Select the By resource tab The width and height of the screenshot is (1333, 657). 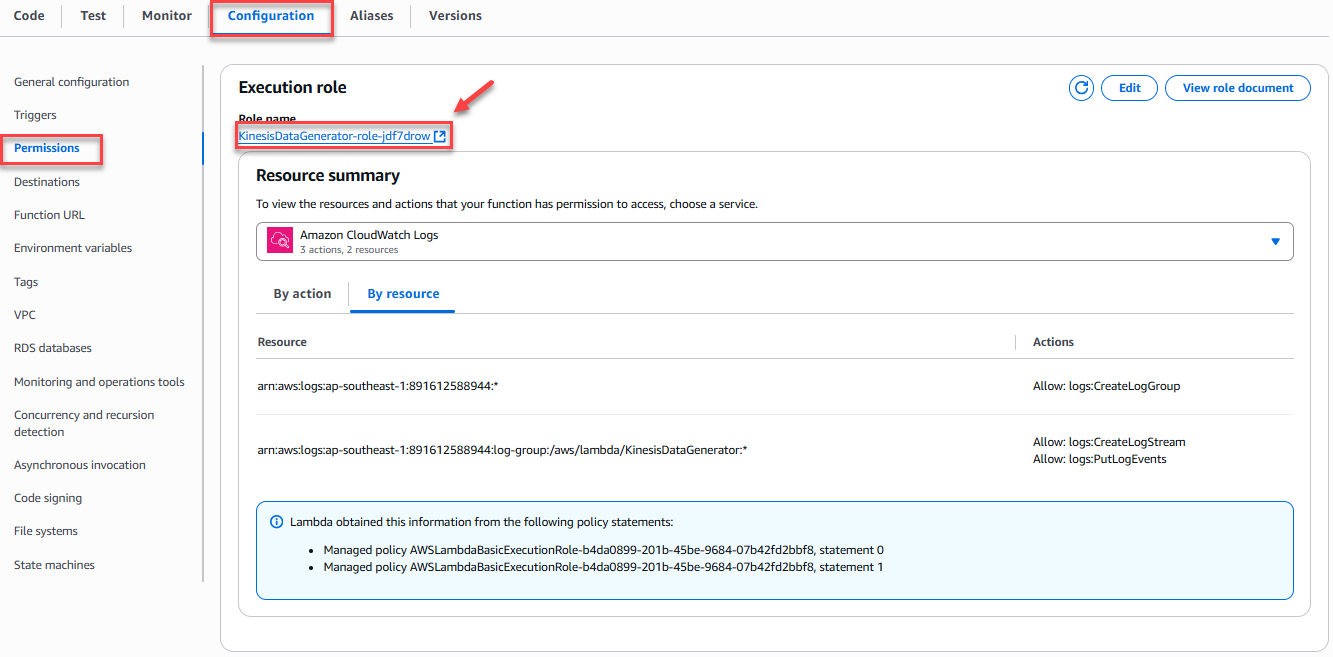(403, 294)
